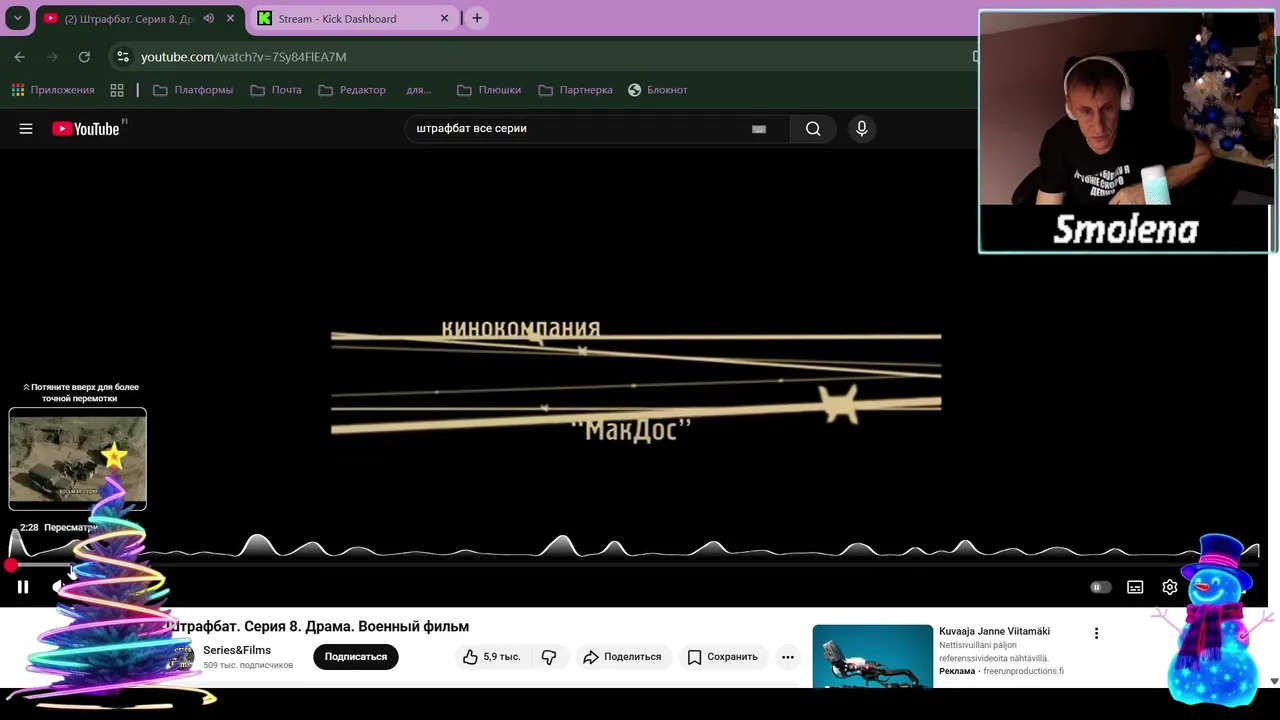Close the Штрафбат YouTube tab

tap(230, 18)
